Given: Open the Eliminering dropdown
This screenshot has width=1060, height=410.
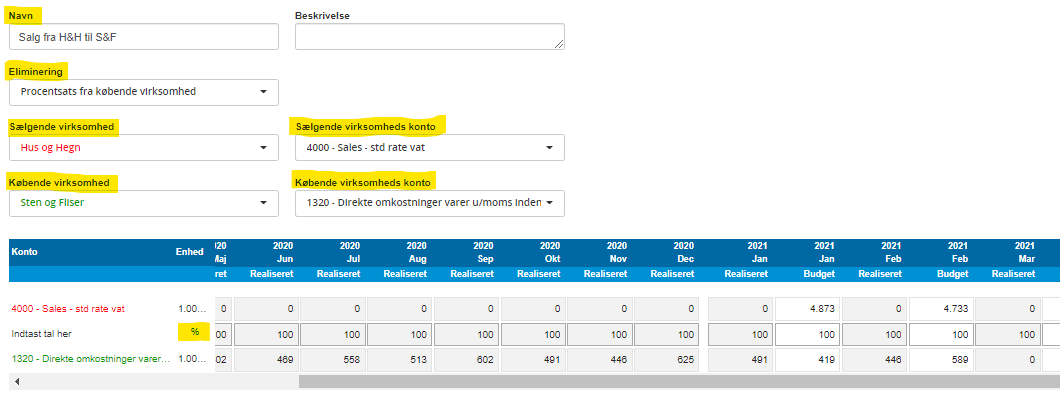Looking at the screenshot, I should [143, 92].
